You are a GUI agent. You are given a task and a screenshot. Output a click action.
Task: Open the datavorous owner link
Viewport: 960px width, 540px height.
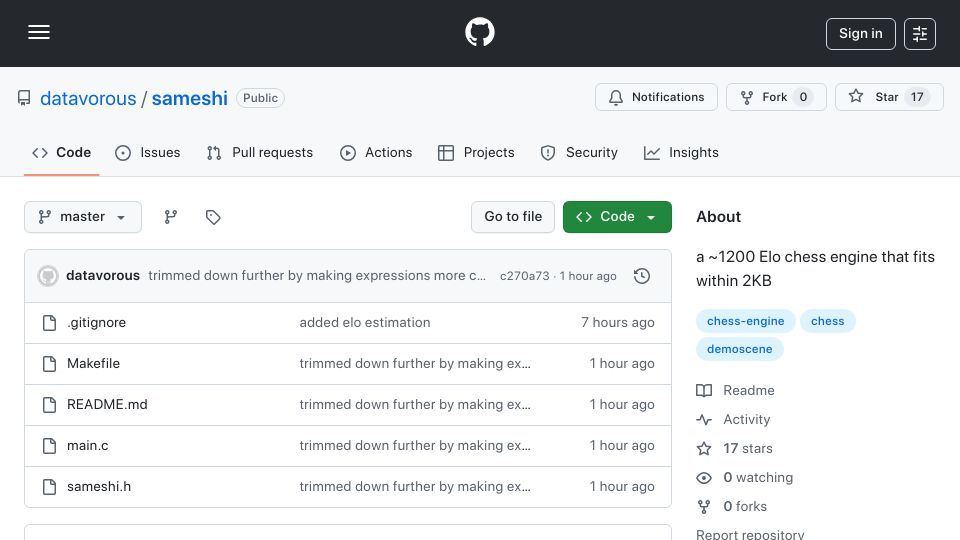pos(88,98)
